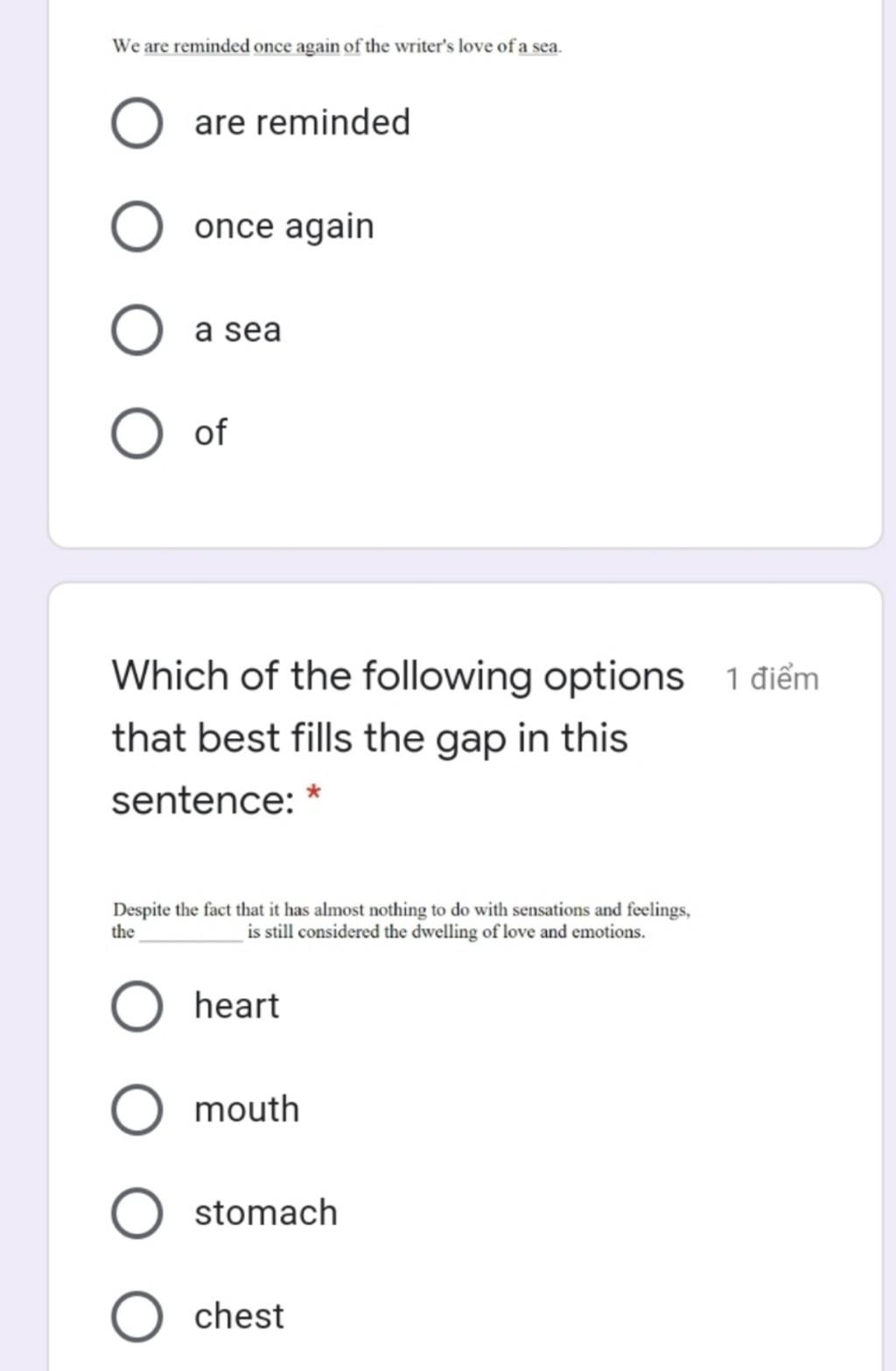
Task: Choose the 'once again' radio circle
Action: (x=136, y=227)
